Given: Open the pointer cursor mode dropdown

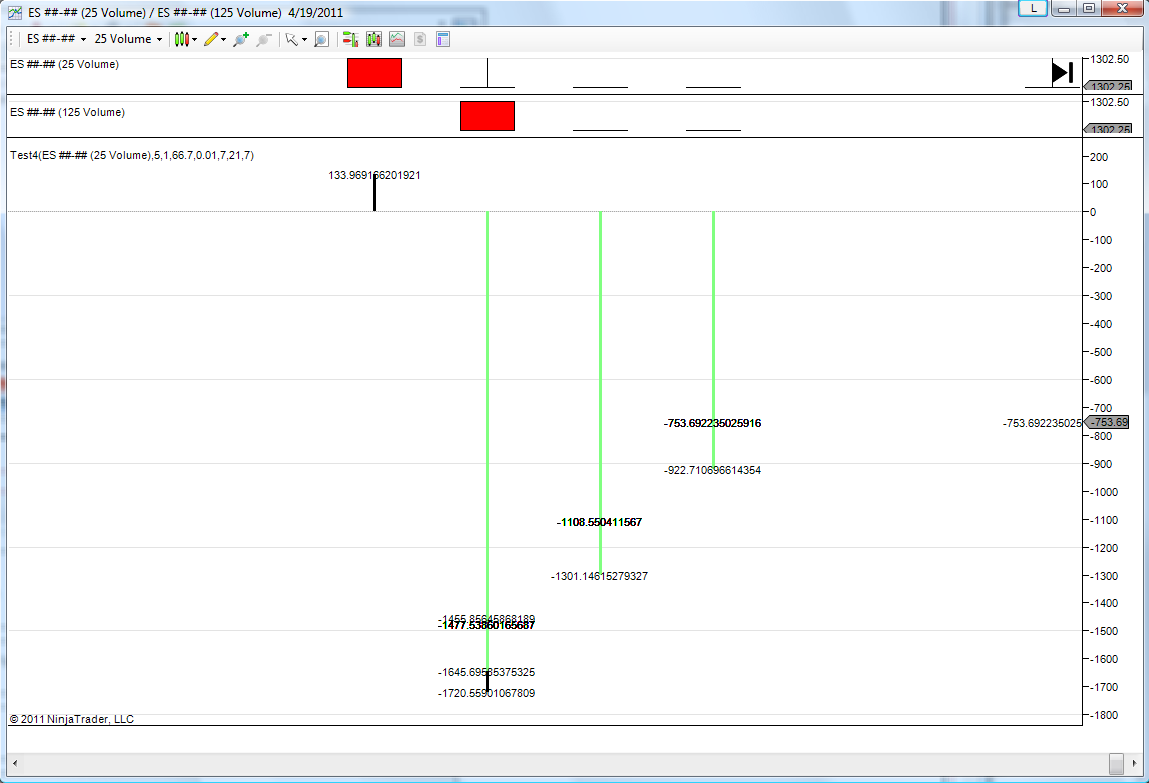Looking at the screenshot, I should click(295, 40).
